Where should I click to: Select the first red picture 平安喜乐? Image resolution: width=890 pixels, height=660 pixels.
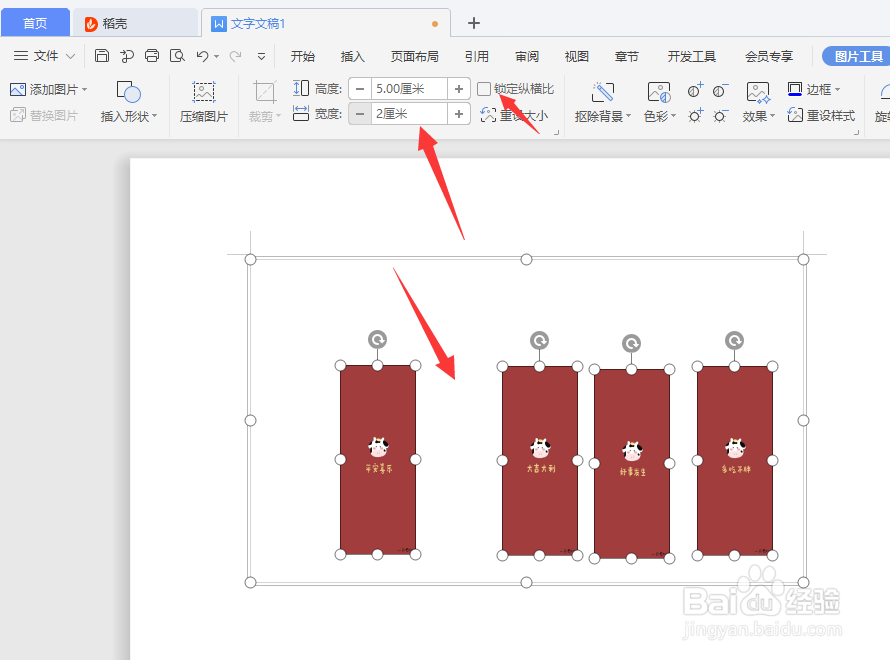click(378, 460)
